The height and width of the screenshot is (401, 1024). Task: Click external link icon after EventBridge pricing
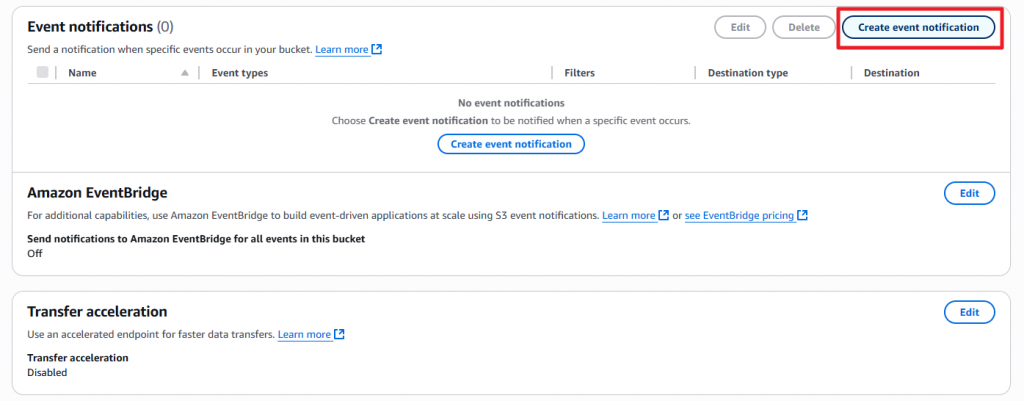(802, 216)
